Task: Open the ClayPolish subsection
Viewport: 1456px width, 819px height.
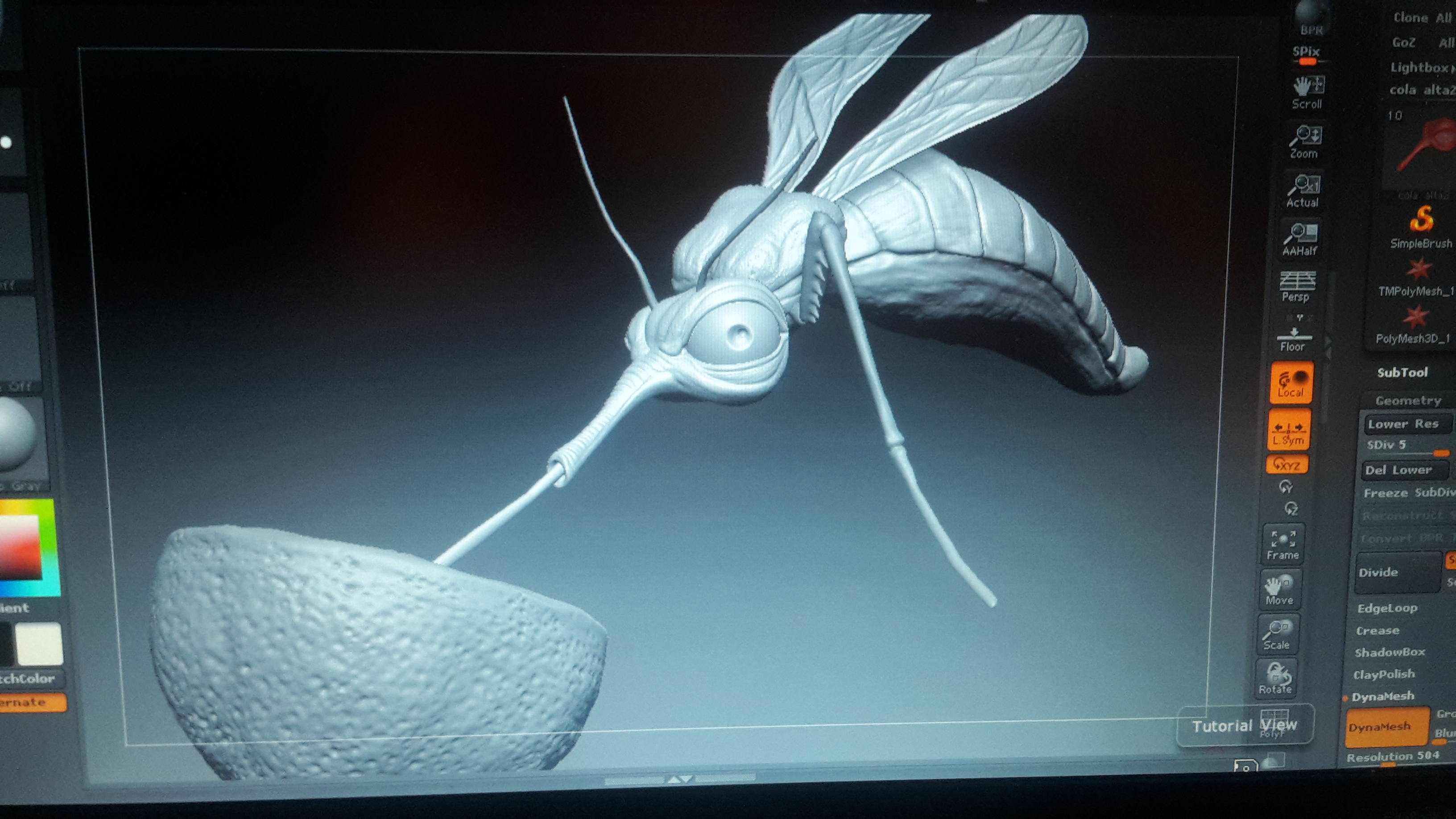Action: point(1384,674)
